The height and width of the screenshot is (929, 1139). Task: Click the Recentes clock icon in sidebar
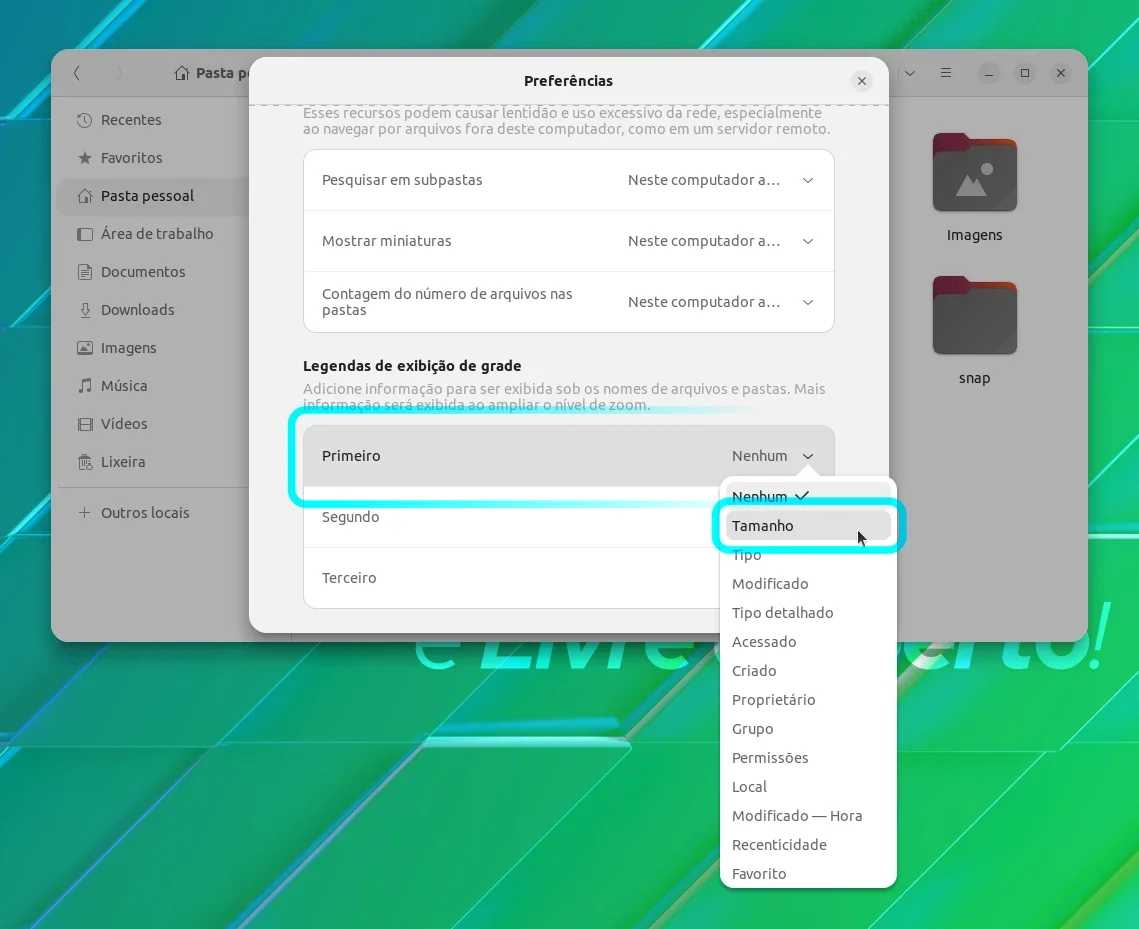[x=85, y=120]
